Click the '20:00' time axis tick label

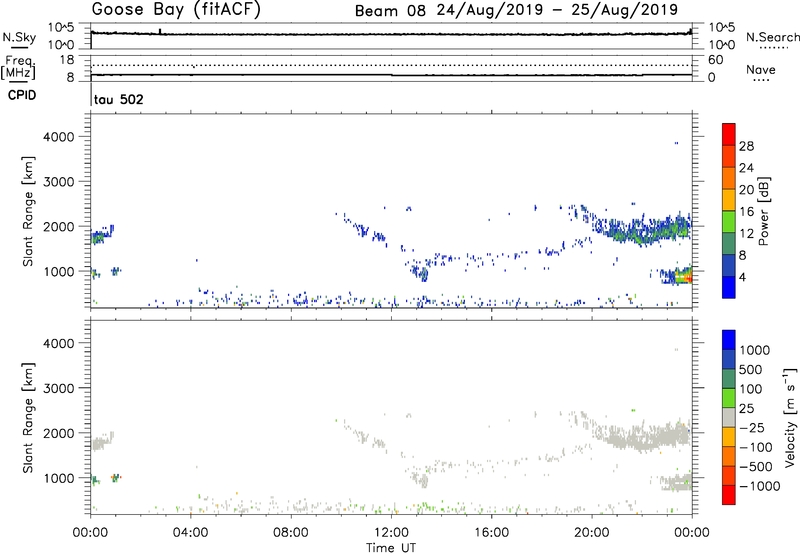pos(592,533)
